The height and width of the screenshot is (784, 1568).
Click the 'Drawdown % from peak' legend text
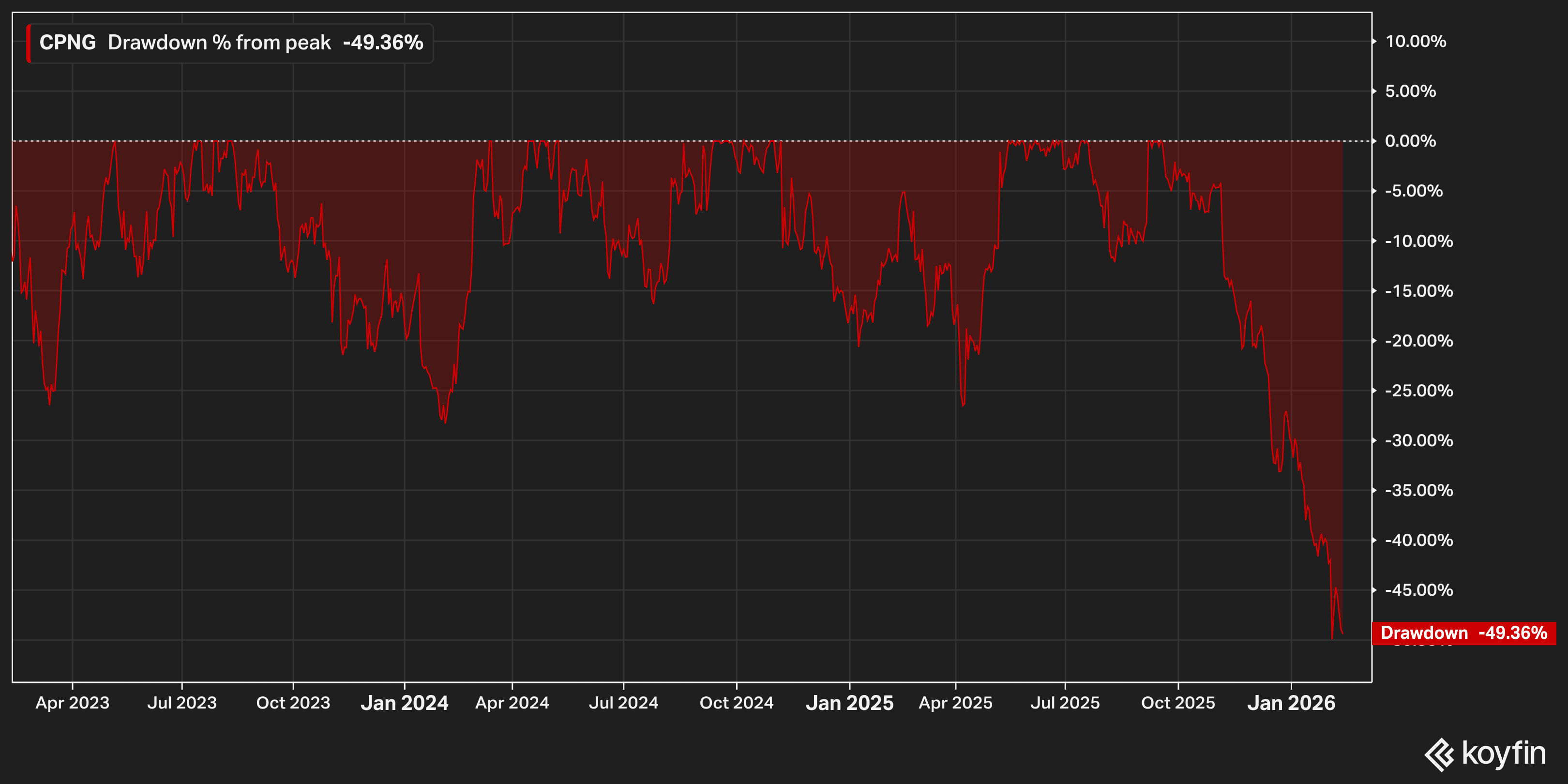tap(219, 43)
